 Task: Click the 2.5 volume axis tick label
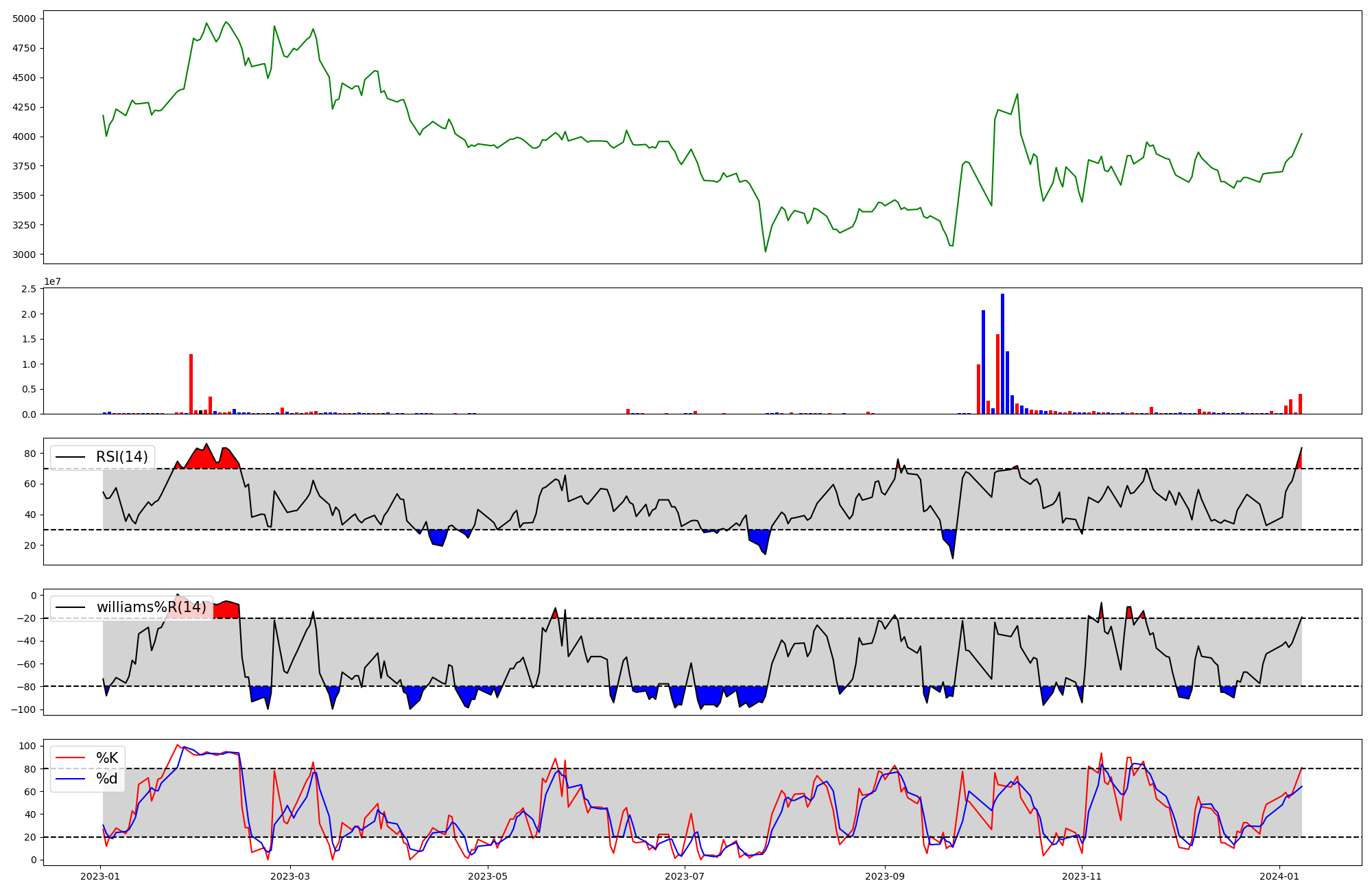point(29,290)
